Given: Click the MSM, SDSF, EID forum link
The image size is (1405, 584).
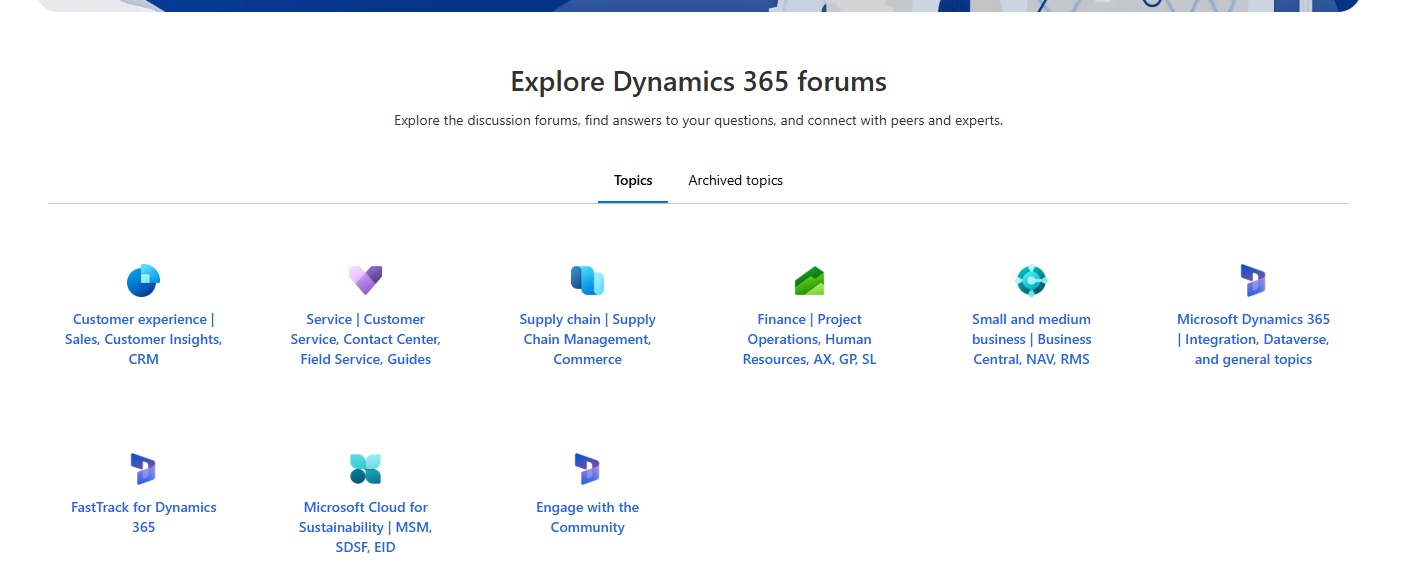Looking at the screenshot, I should coord(366,527).
